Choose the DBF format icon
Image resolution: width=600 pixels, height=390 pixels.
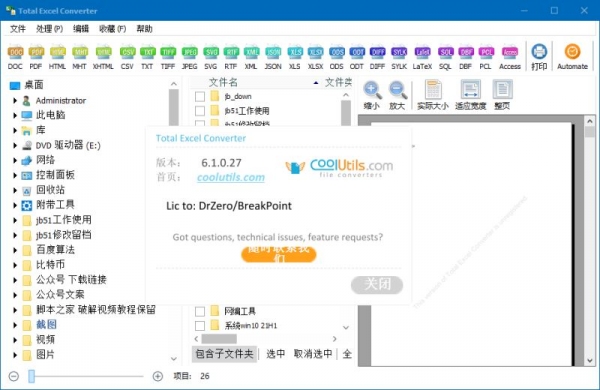click(x=466, y=57)
